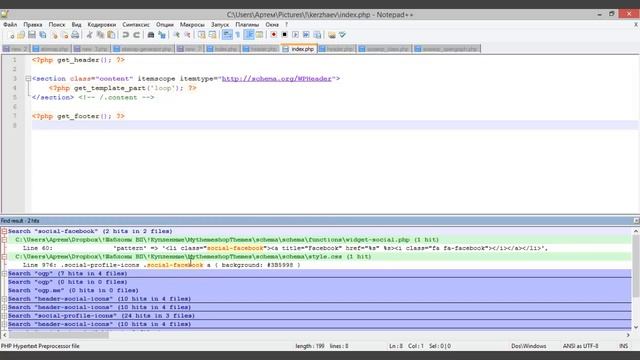Select the active index.php tab
640x360 pixels.
(299, 49)
